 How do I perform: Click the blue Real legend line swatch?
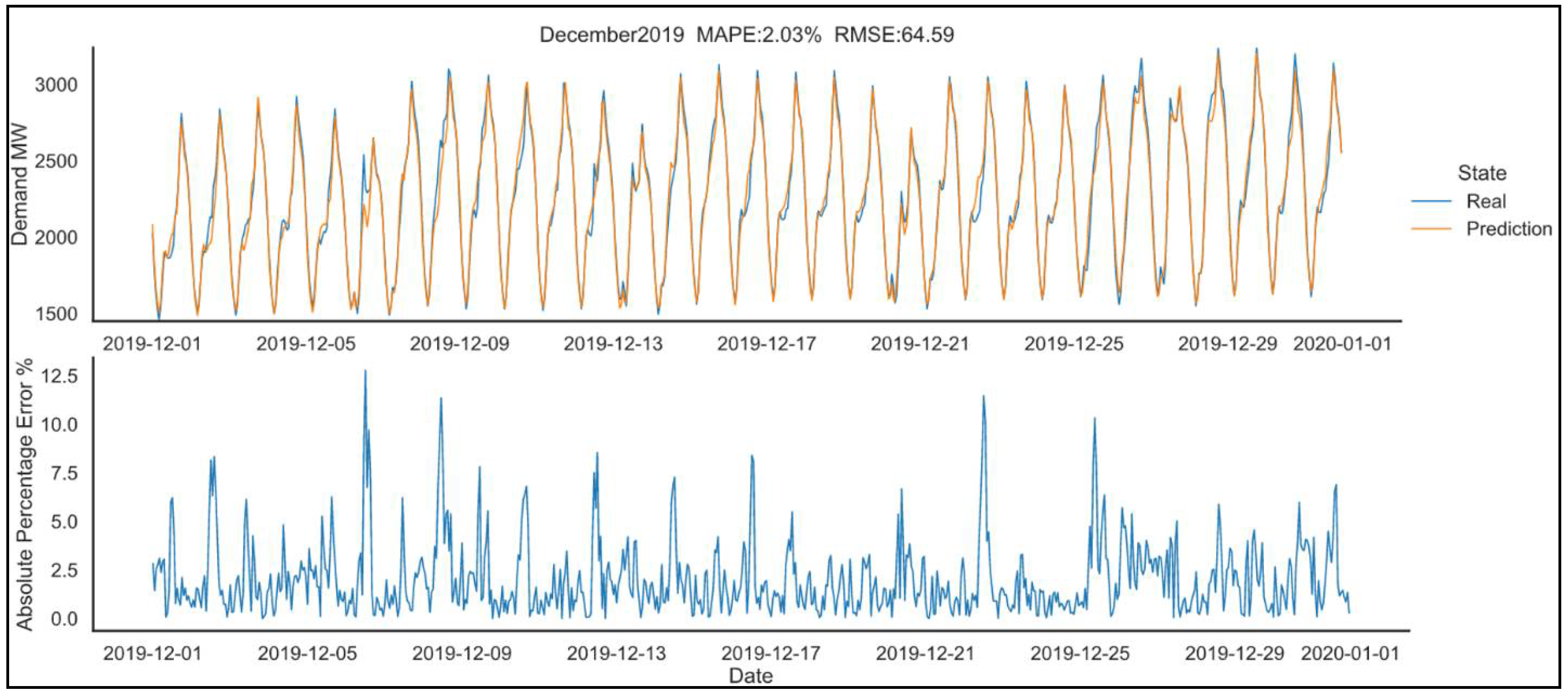(x=1431, y=201)
